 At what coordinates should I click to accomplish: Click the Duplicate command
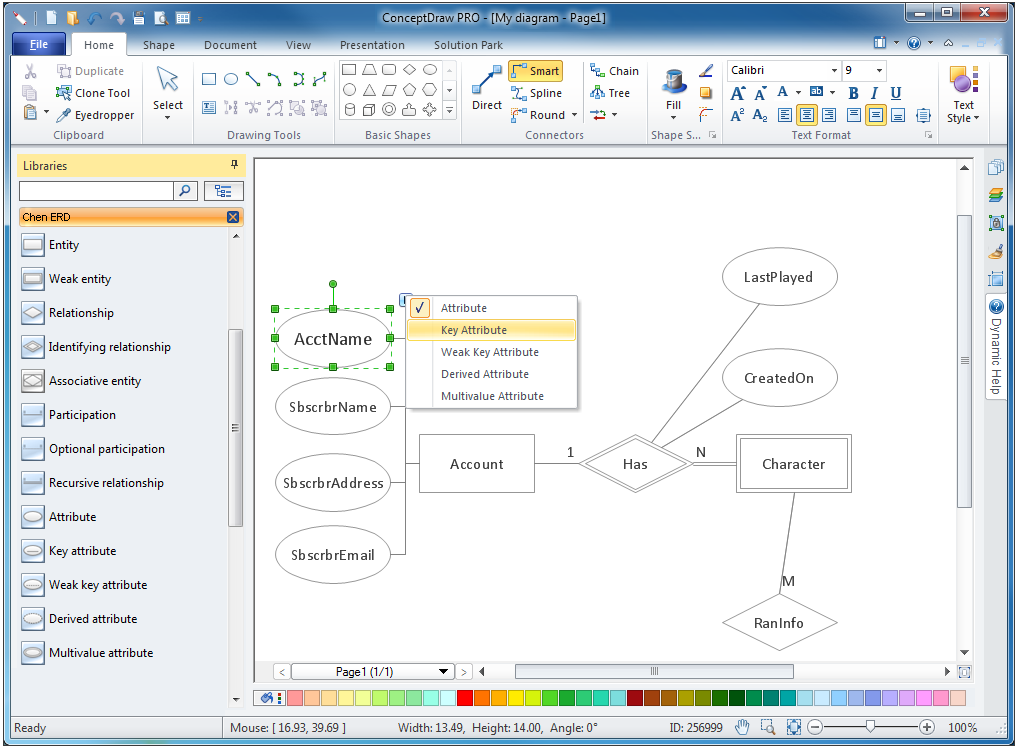click(90, 71)
